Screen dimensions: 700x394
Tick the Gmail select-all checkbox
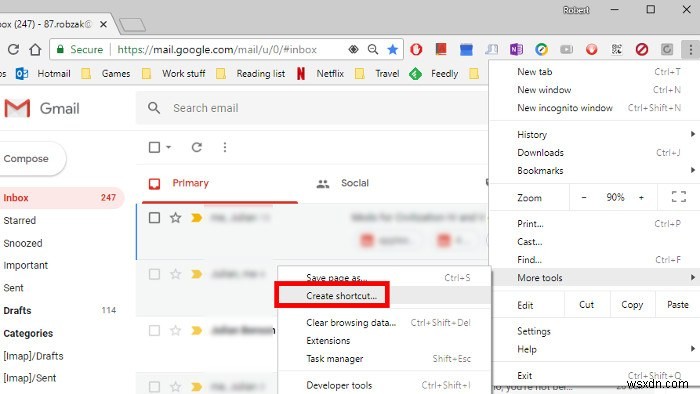(x=154, y=147)
